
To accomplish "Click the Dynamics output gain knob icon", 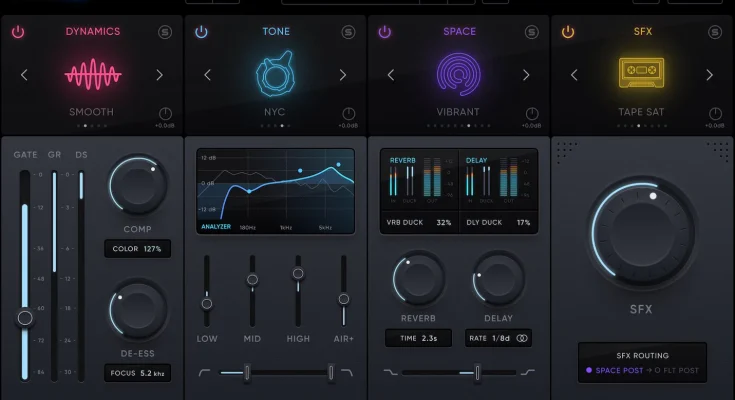I will (165, 115).
